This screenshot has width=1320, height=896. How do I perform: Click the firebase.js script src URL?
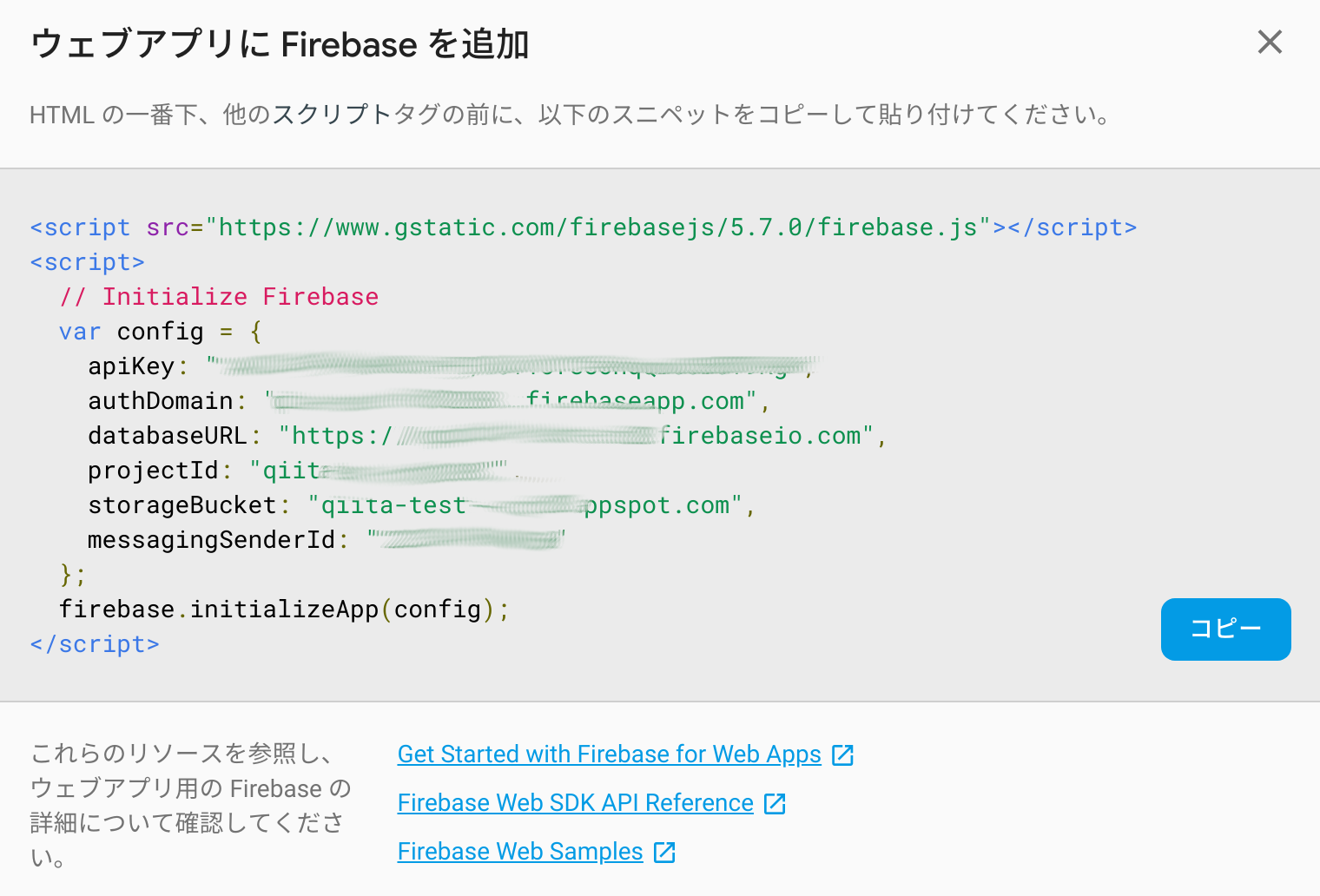[x=597, y=227]
